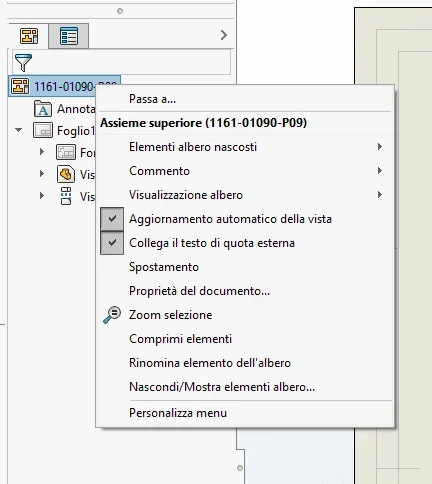Expand the drawing view node with yellow icon
The width and height of the screenshot is (432, 484).
pos(42,174)
